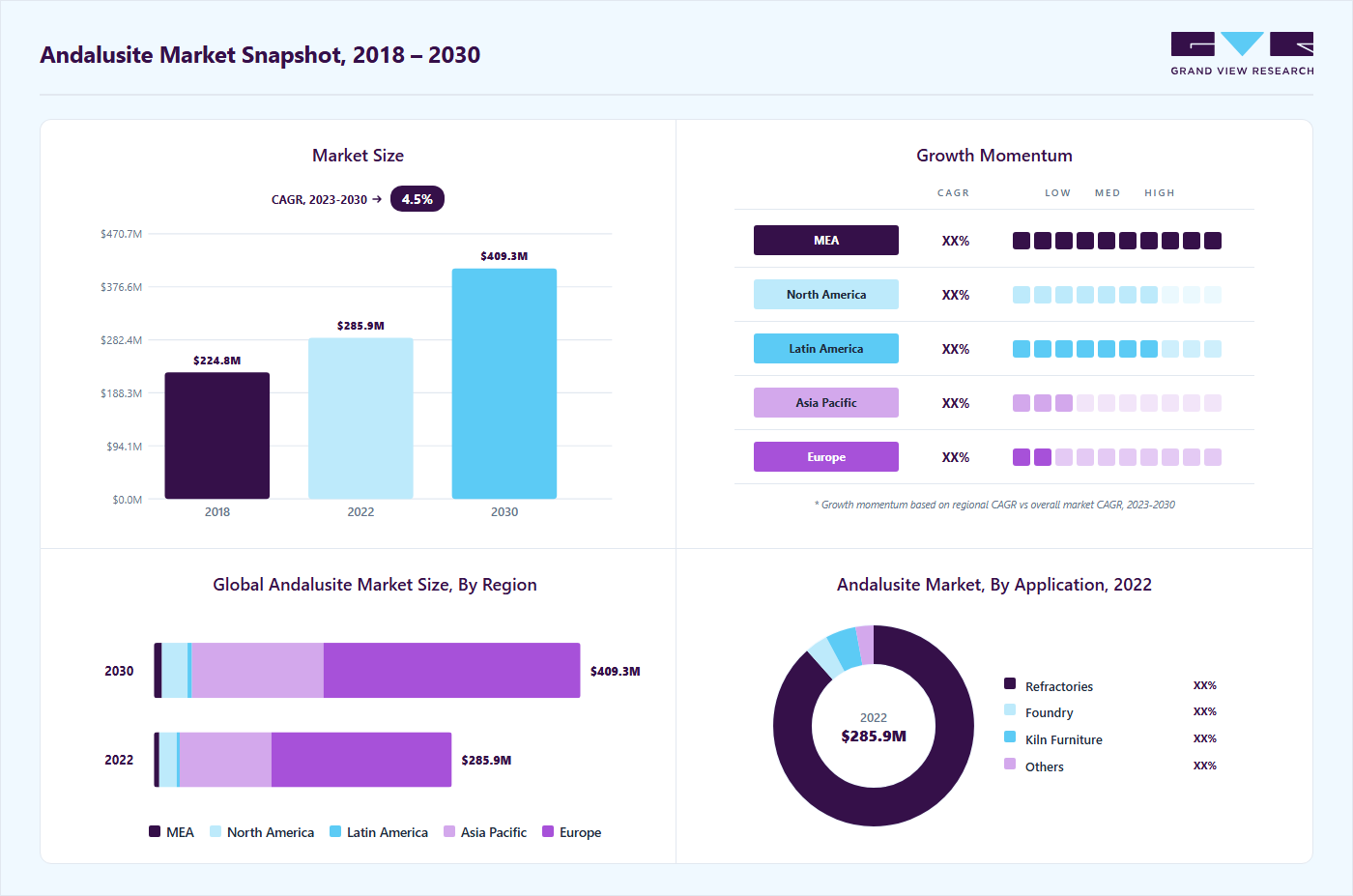Click the XX% value beside Refractories
Viewport: 1353px width, 896px height.
(x=1205, y=685)
